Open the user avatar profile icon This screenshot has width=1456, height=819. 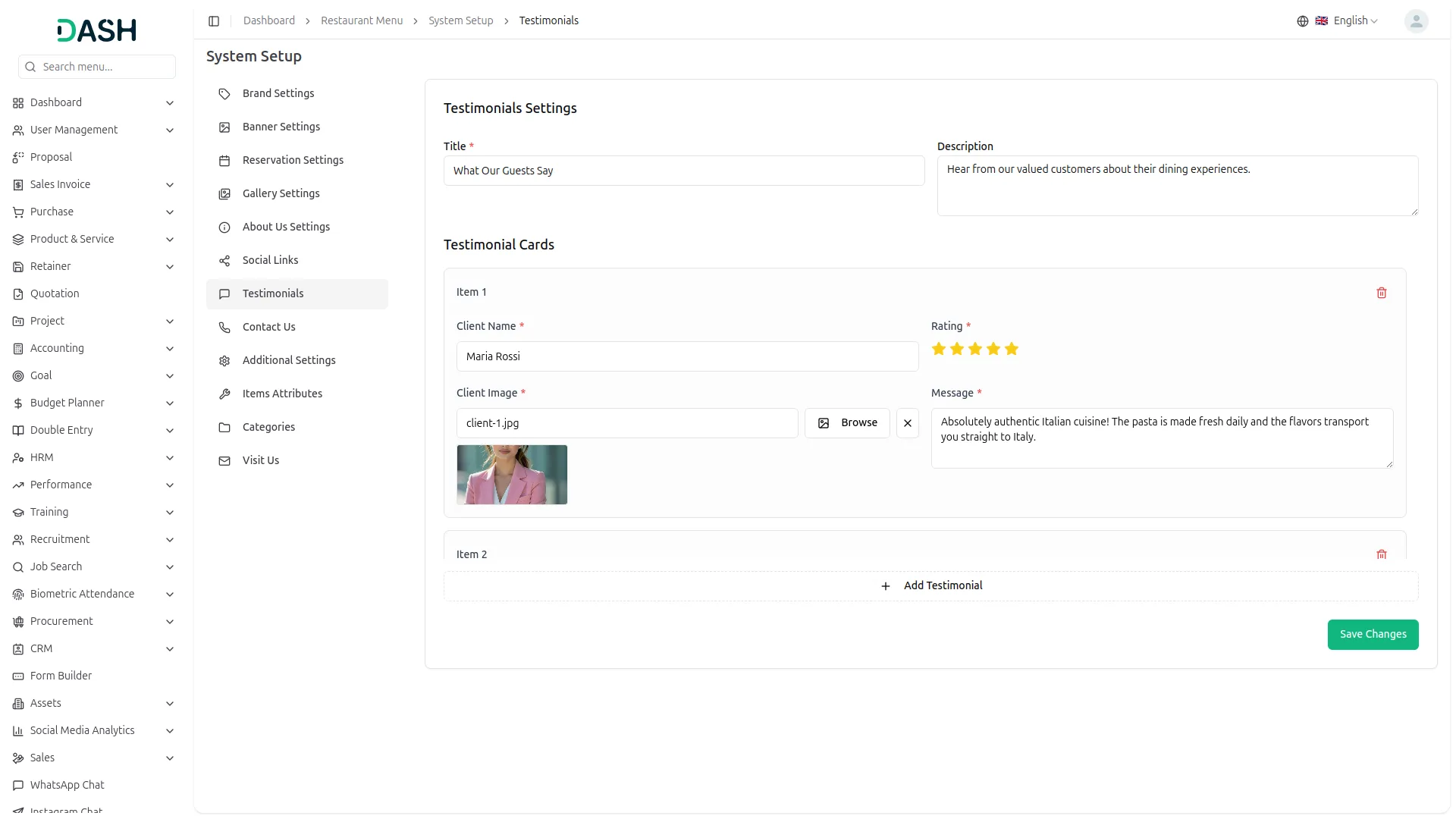(x=1415, y=21)
